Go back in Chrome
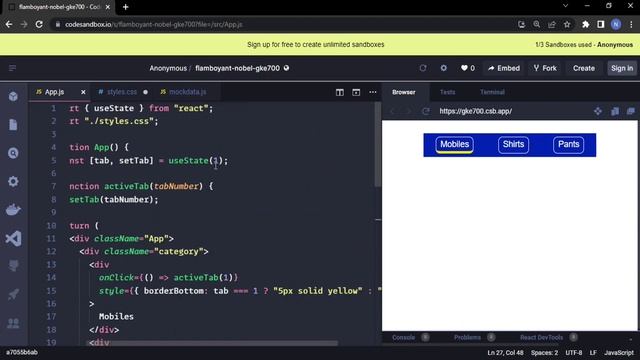The height and width of the screenshot is (360, 640). point(9,24)
